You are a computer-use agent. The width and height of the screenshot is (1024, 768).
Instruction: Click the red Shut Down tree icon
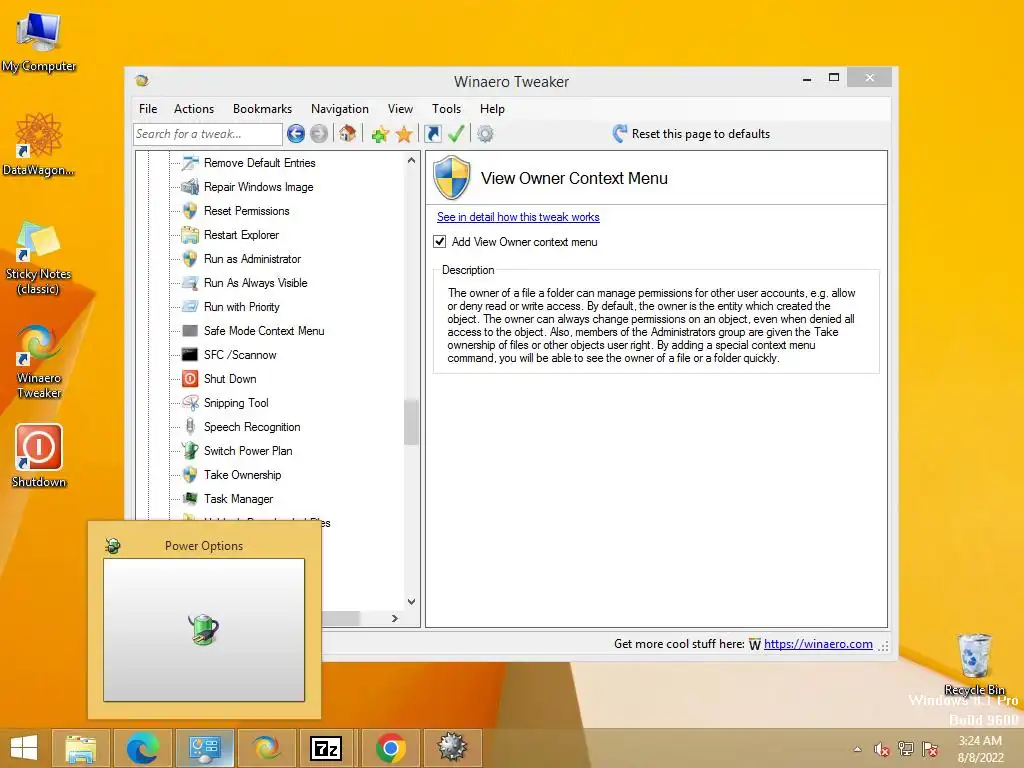[x=190, y=379]
